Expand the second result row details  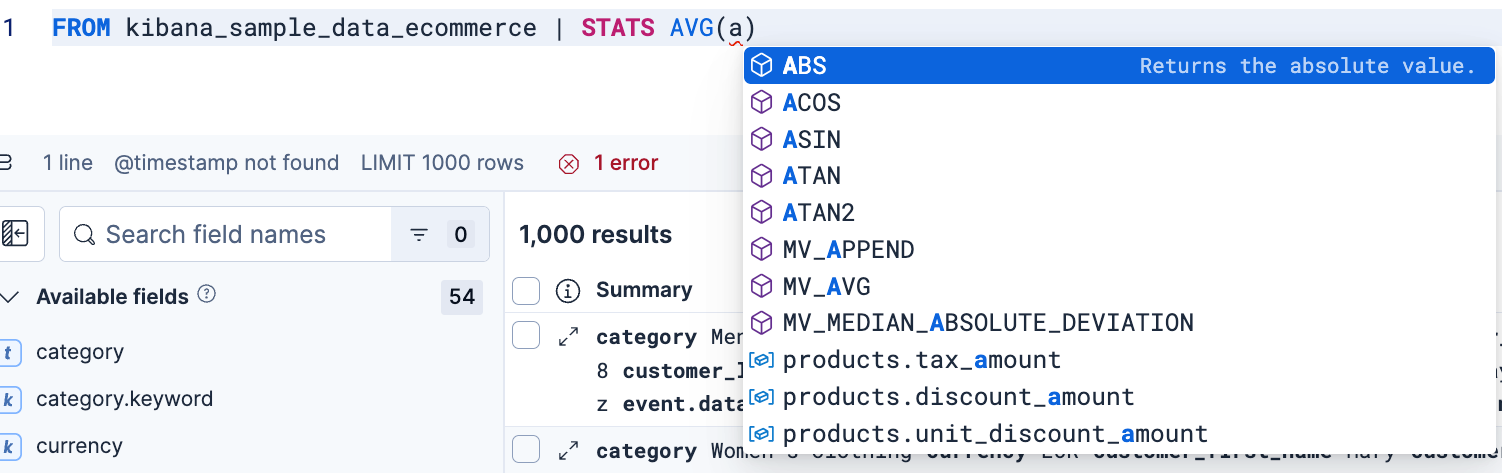(568, 451)
